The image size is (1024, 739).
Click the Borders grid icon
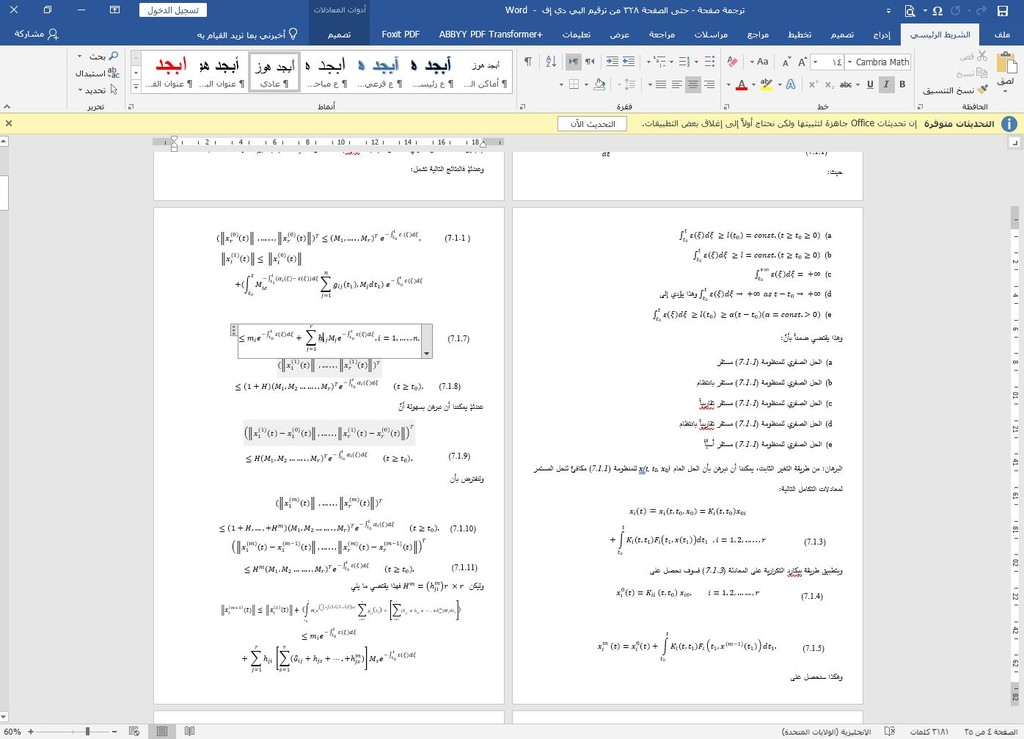(574, 84)
